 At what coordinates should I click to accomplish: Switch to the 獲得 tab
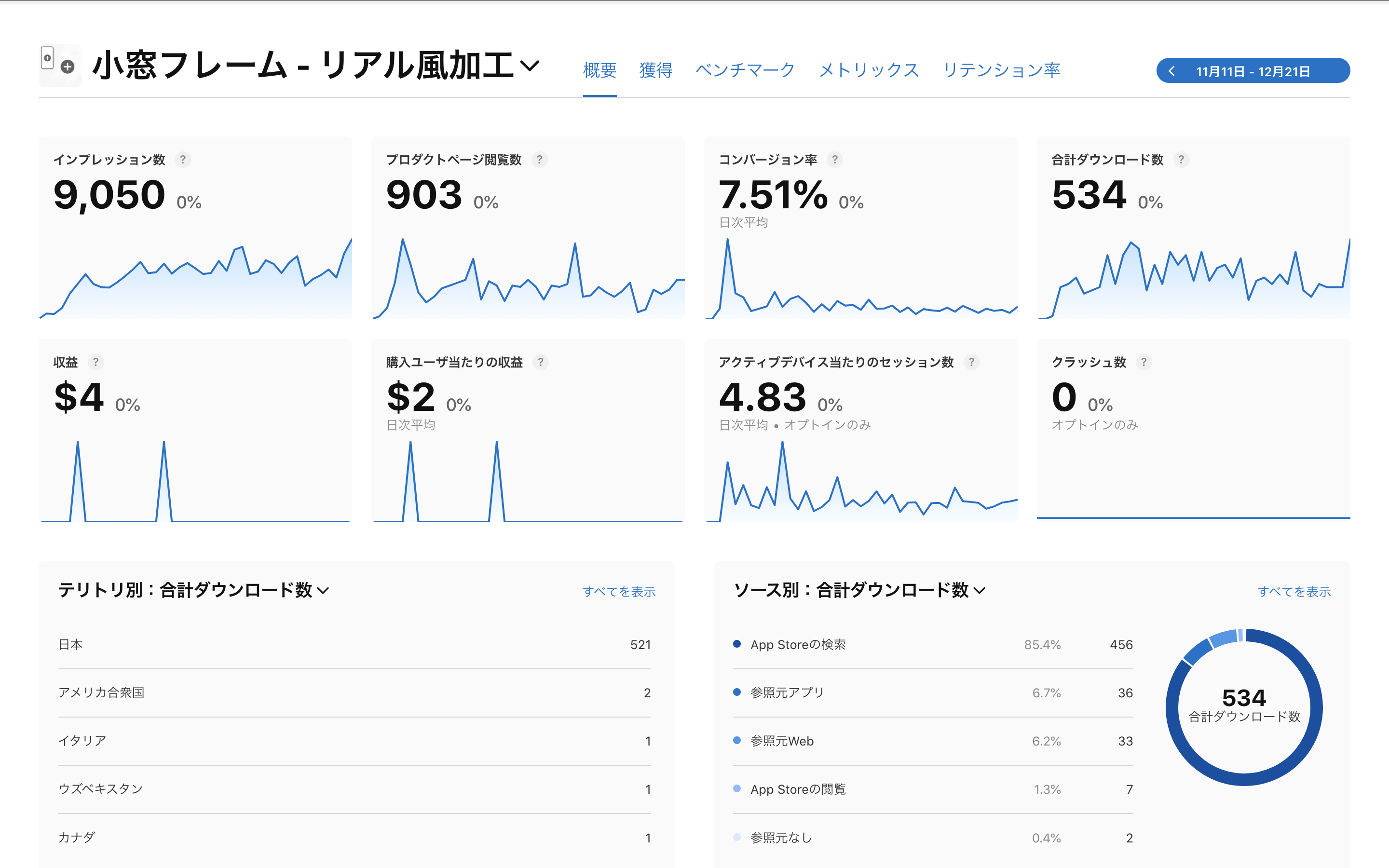(x=655, y=70)
